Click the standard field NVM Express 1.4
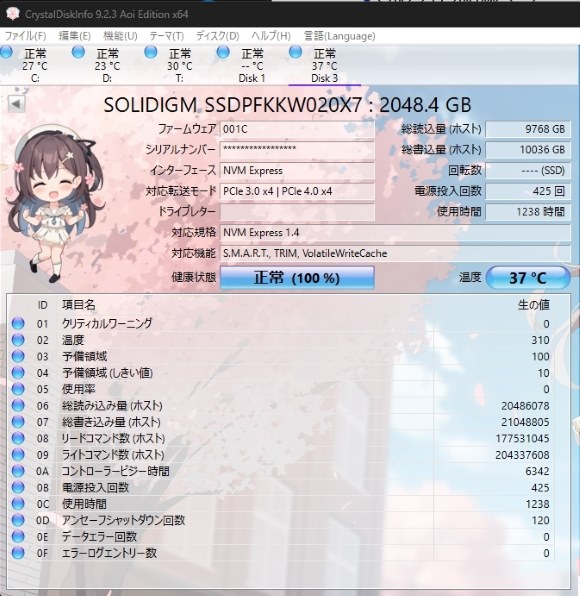Image resolution: width=580 pixels, height=596 pixels. pos(395,232)
